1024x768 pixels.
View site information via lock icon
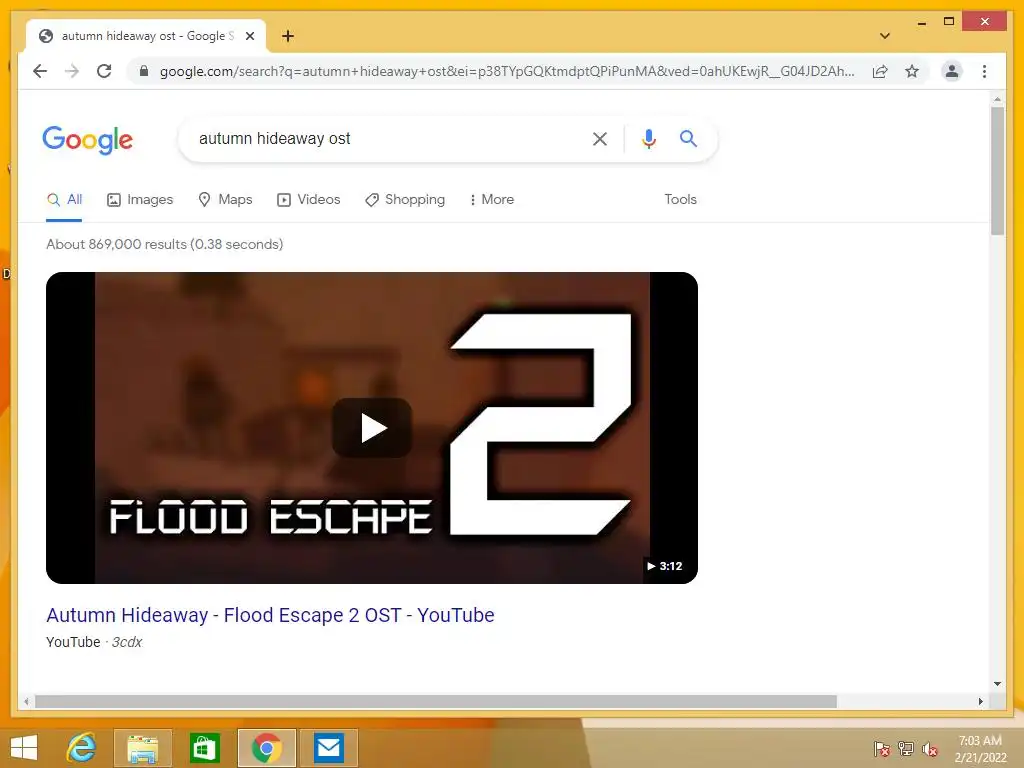144,71
